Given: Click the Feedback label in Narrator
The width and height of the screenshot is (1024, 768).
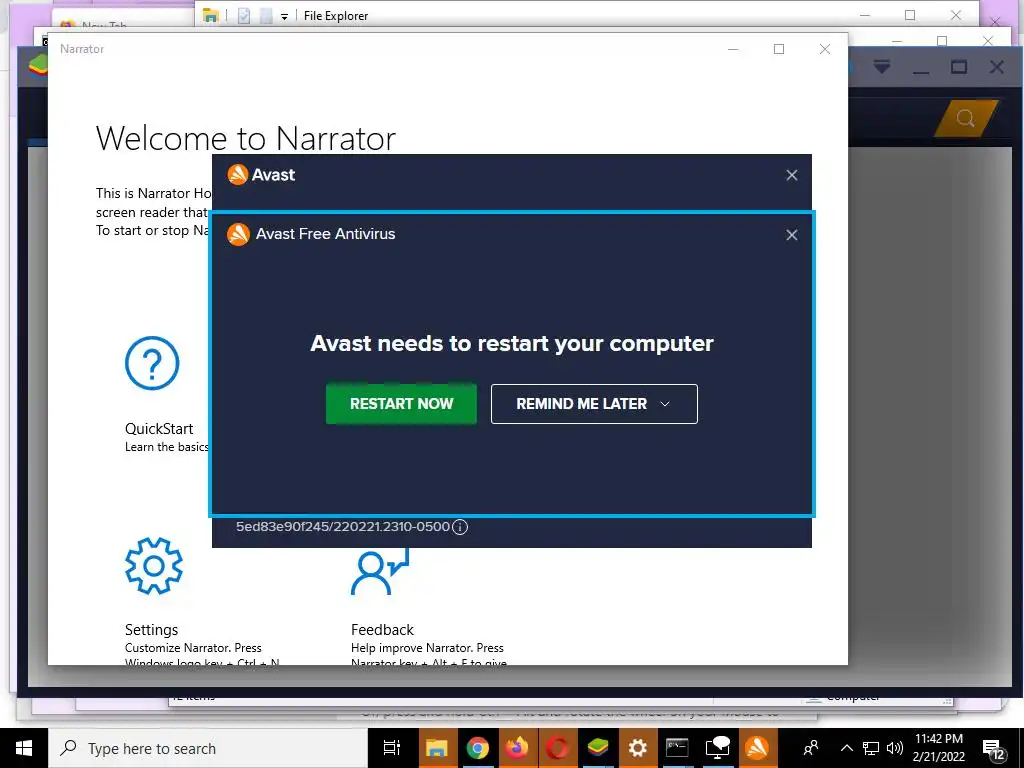Looking at the screenshot, I should coord(383,630).
